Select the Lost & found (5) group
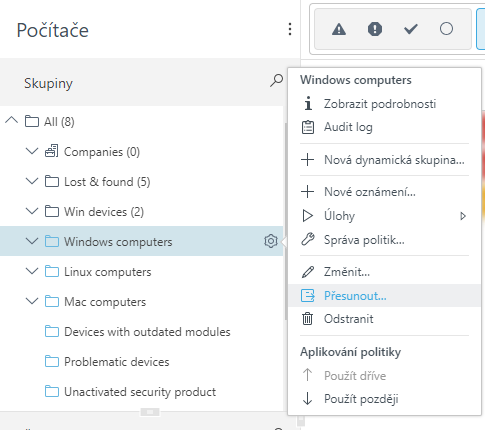 tap(107, 182)
